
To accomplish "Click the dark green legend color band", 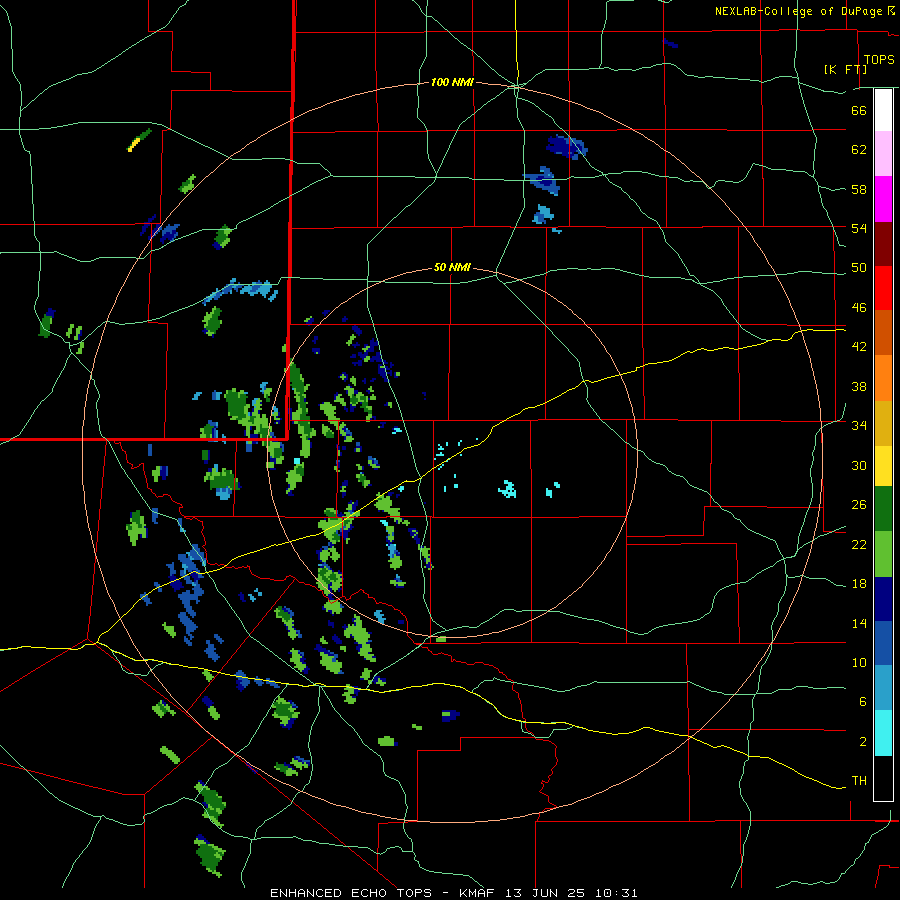I will tap(883, 509).
